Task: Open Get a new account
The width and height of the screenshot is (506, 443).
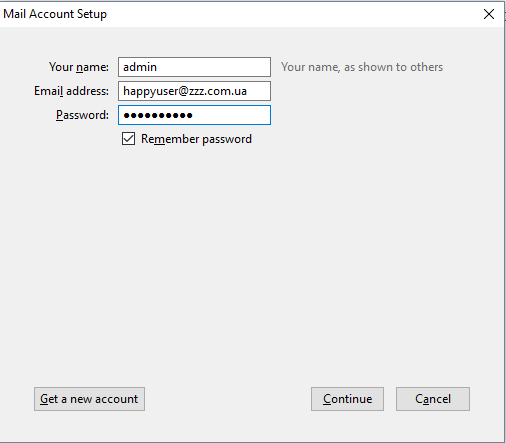Action: 89,399
